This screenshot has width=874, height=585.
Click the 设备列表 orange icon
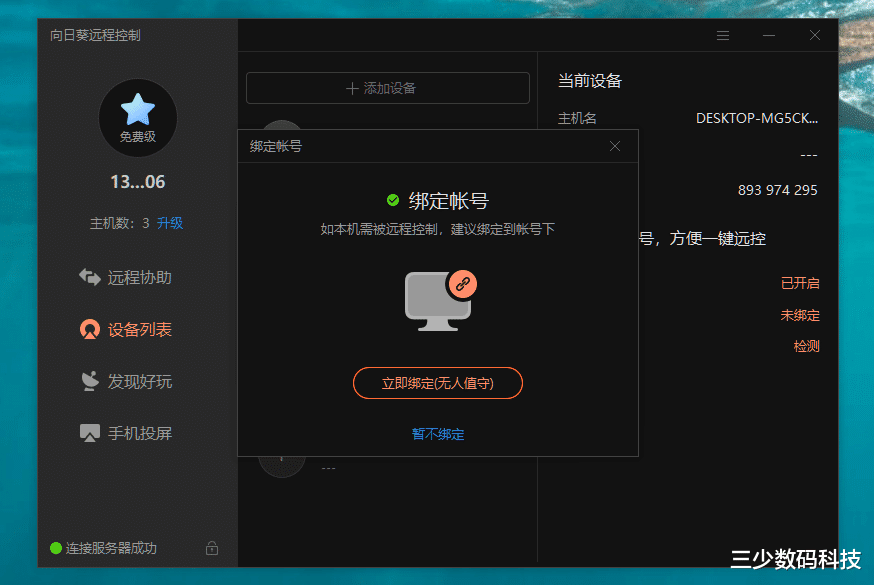coord(90,329)
